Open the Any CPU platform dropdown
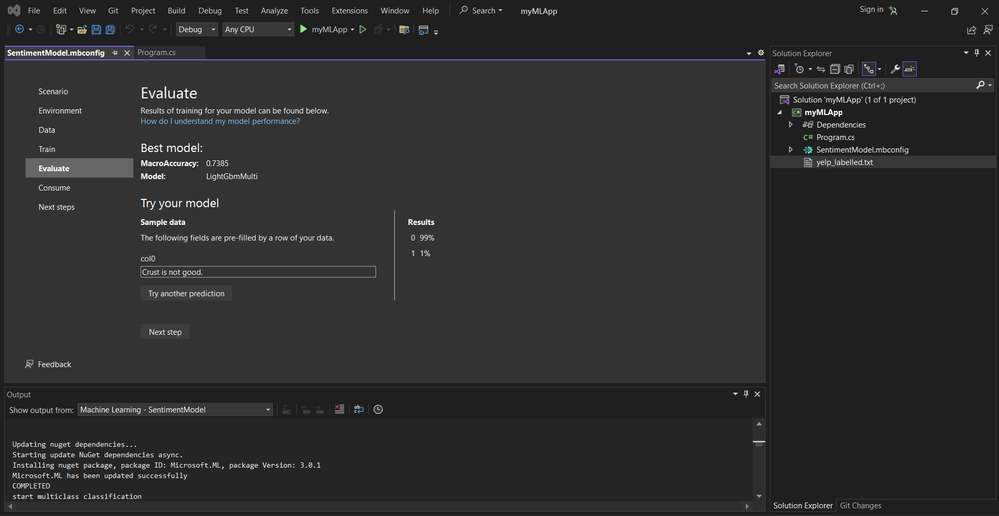Screen dimensions: 999x516 coord(259,29)
